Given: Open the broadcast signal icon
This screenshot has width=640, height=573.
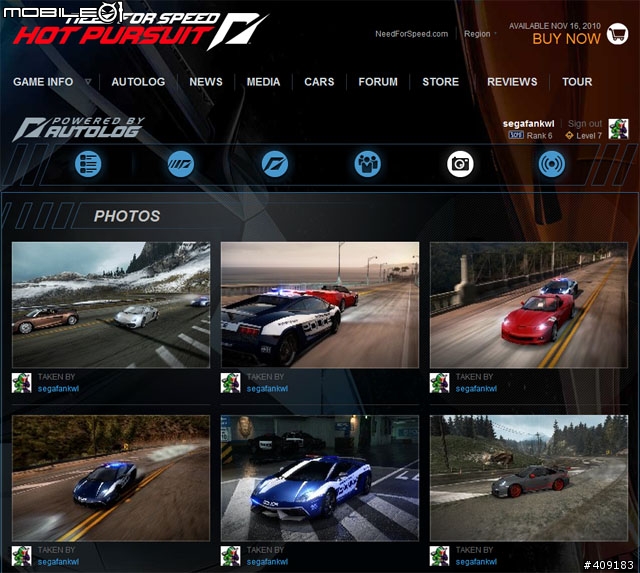Looking at the screenshot, I should point(551,164).
